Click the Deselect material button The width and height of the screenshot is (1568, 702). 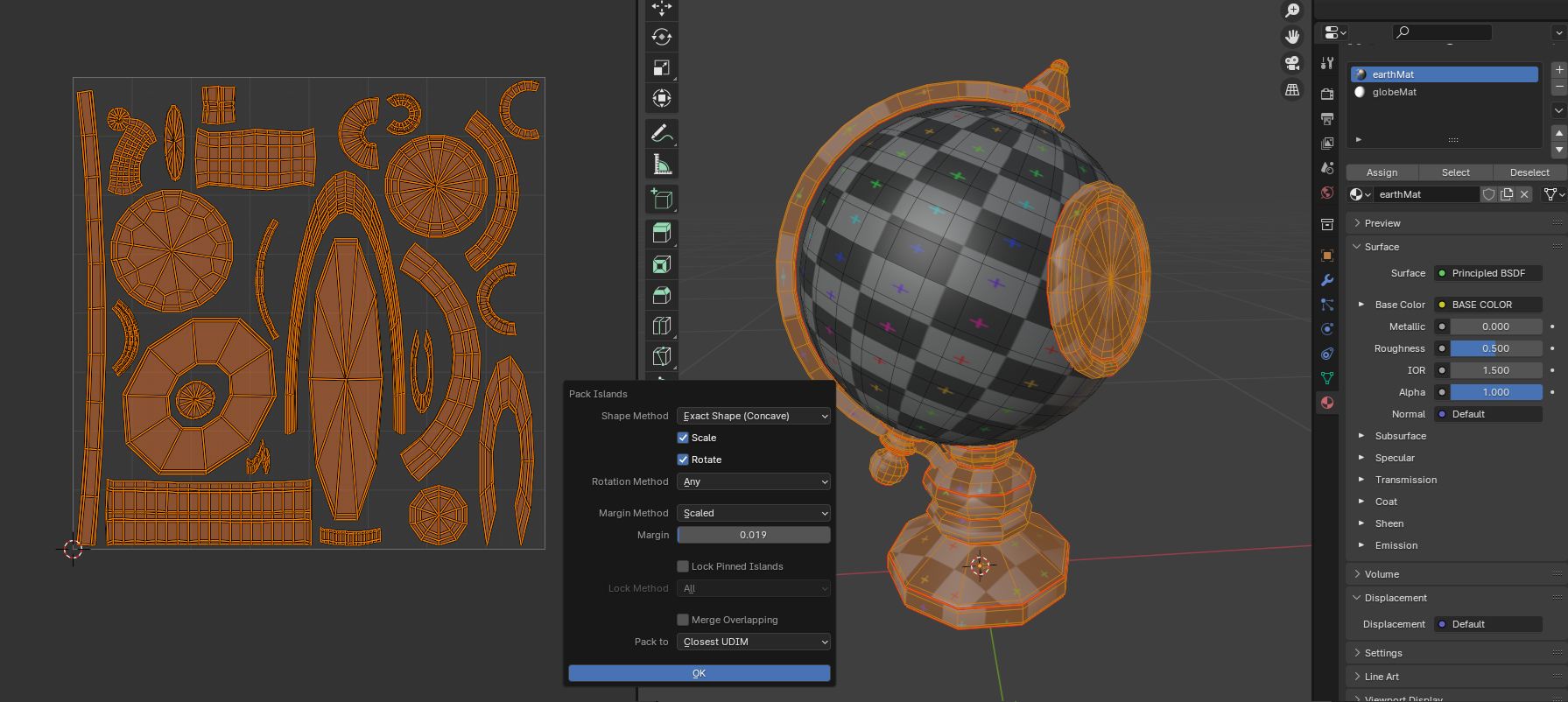click(x=1529, y=172)
